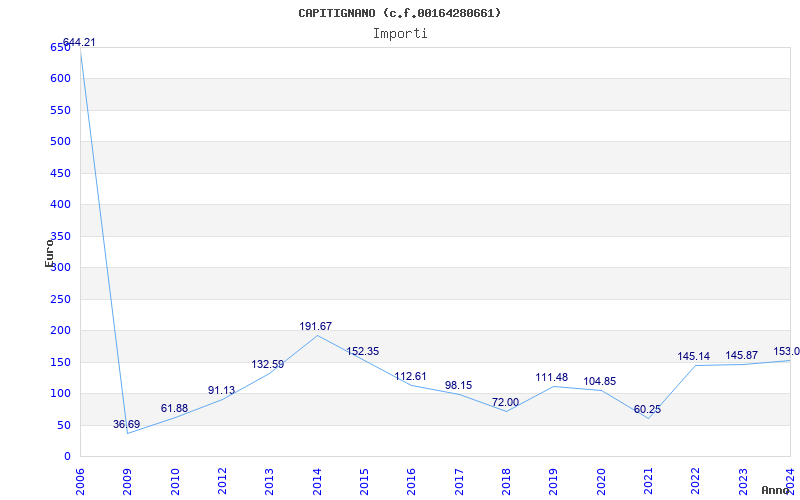The height and width of the screenshot is (500, 800).
Task: Click the 132.59 data label
Action: coord(267,364)
